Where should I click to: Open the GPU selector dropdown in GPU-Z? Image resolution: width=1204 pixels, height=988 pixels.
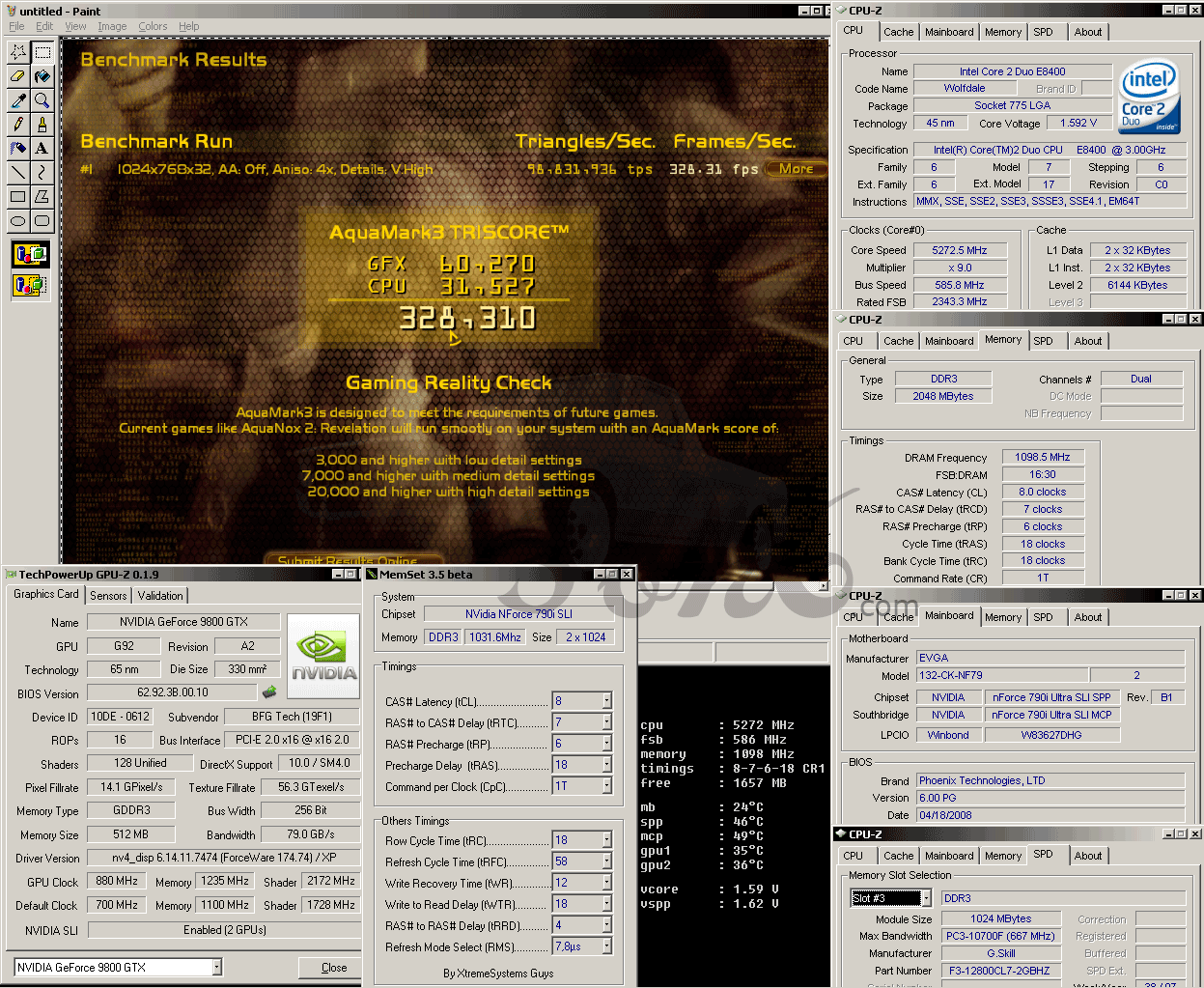(216, 967)
